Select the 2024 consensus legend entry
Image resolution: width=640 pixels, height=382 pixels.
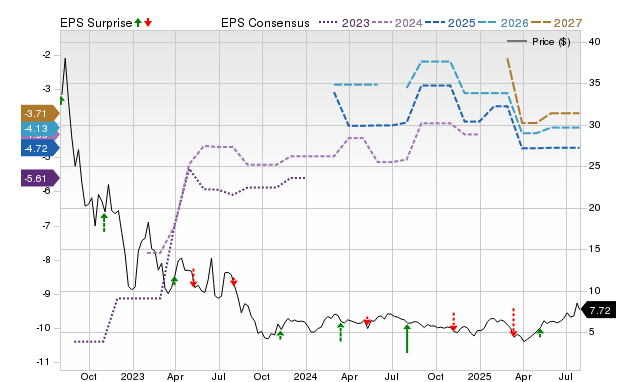pyautogui.click(x=397, y=22)
